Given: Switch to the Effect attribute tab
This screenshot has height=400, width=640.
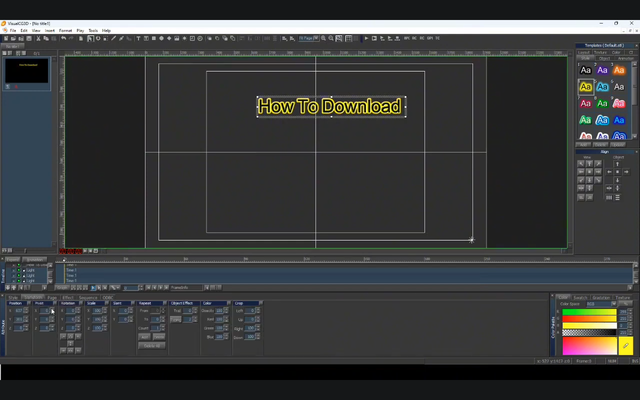Looking at the screenshot, I should pyautogui.click(x=68, y=298).
